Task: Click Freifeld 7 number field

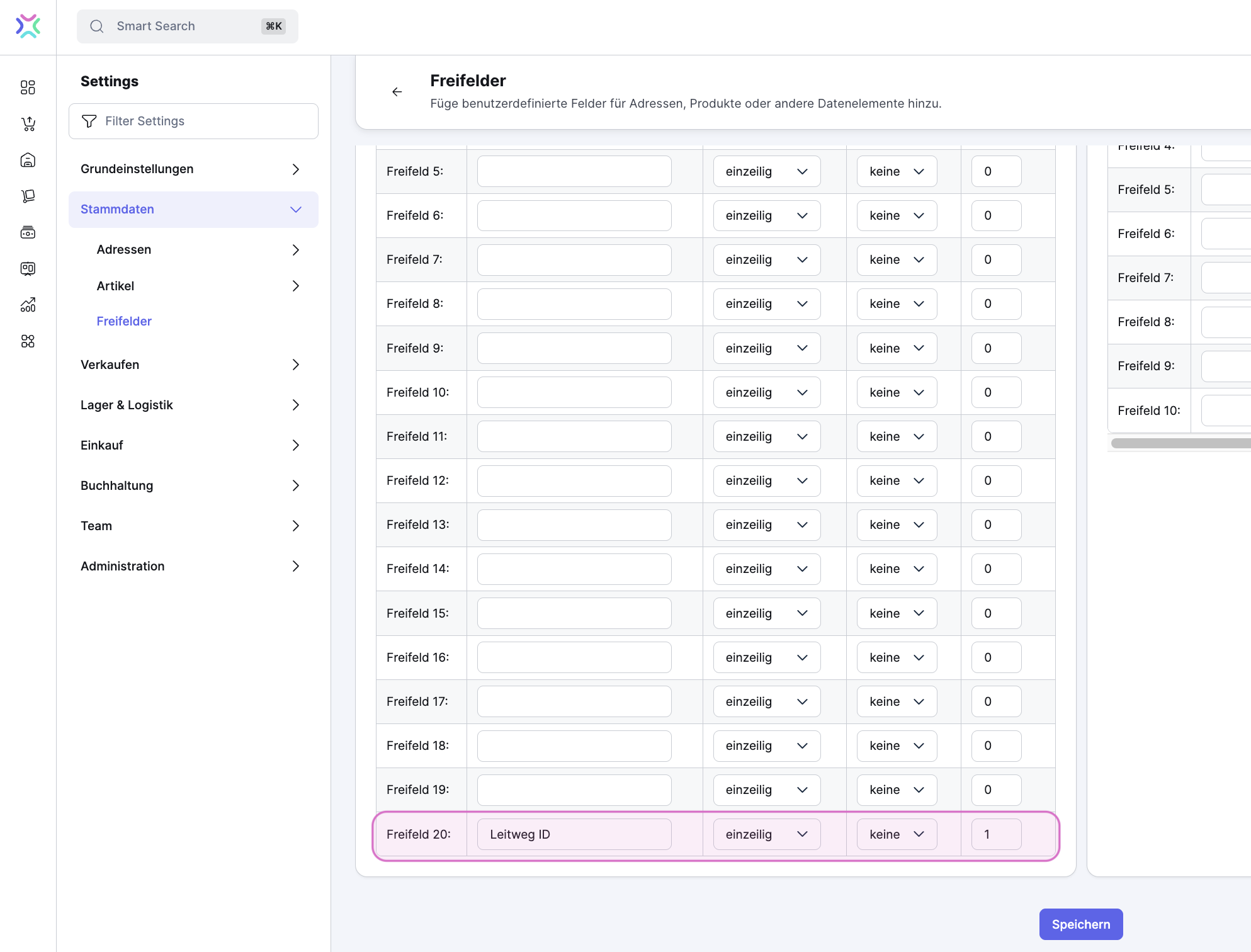Action: click(x=996, y=260)
